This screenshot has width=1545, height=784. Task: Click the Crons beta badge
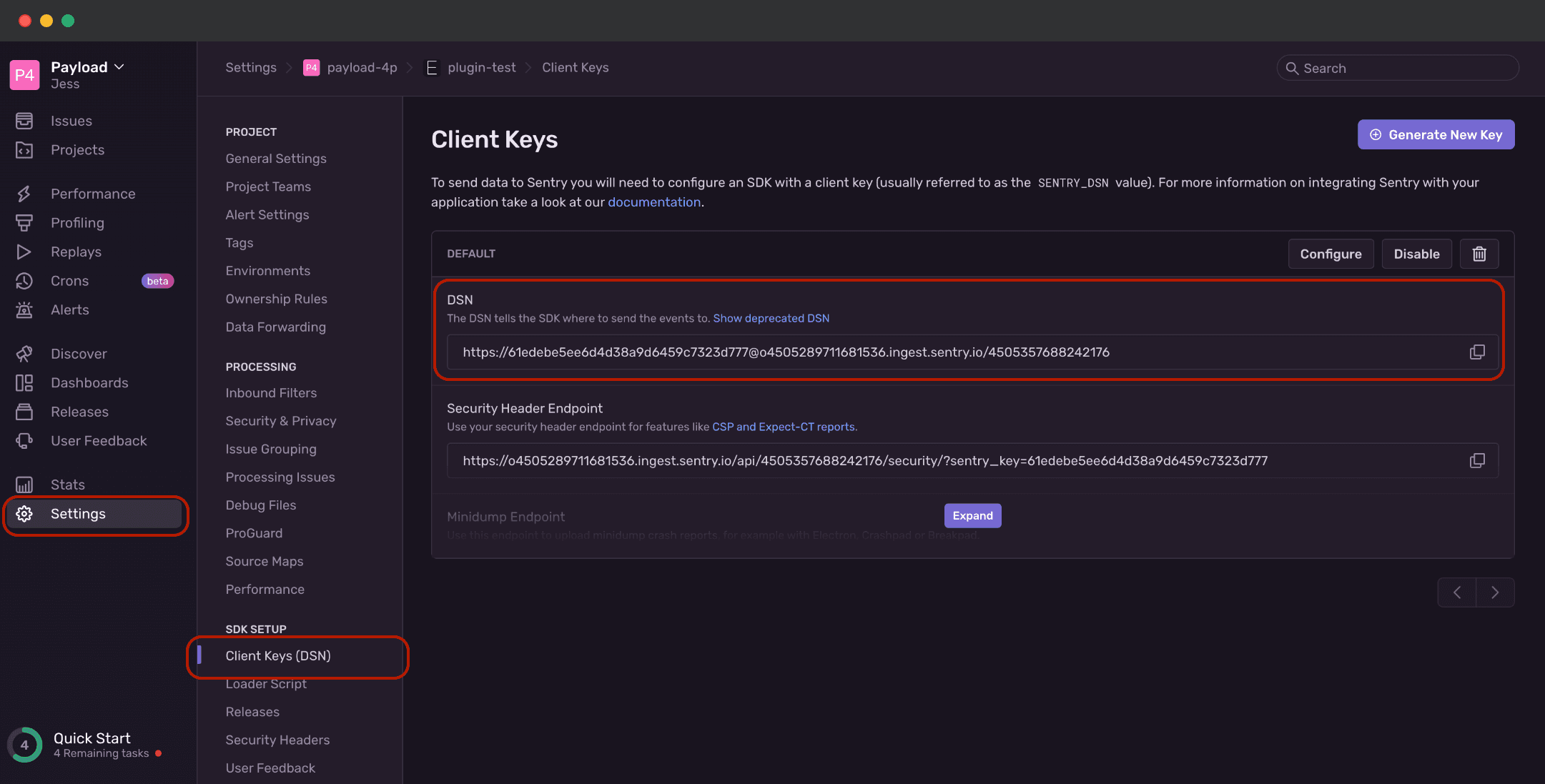click(157, 281)
